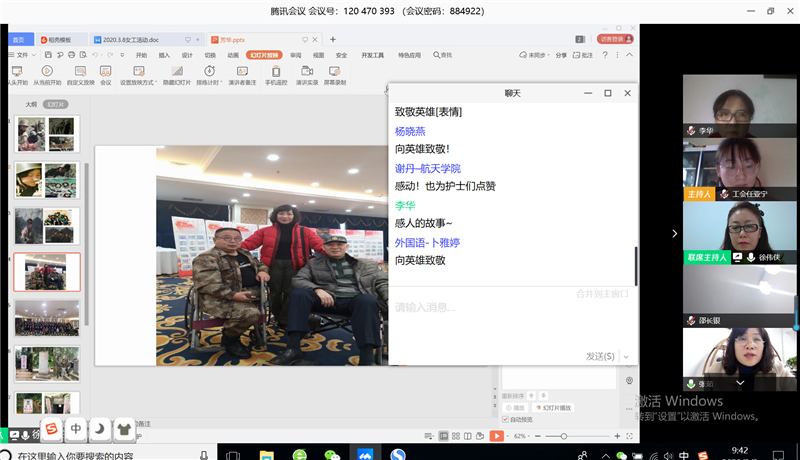The image size is (800, 460).
Task: Switch to reading view in status bar
Action: coord(468,436)
